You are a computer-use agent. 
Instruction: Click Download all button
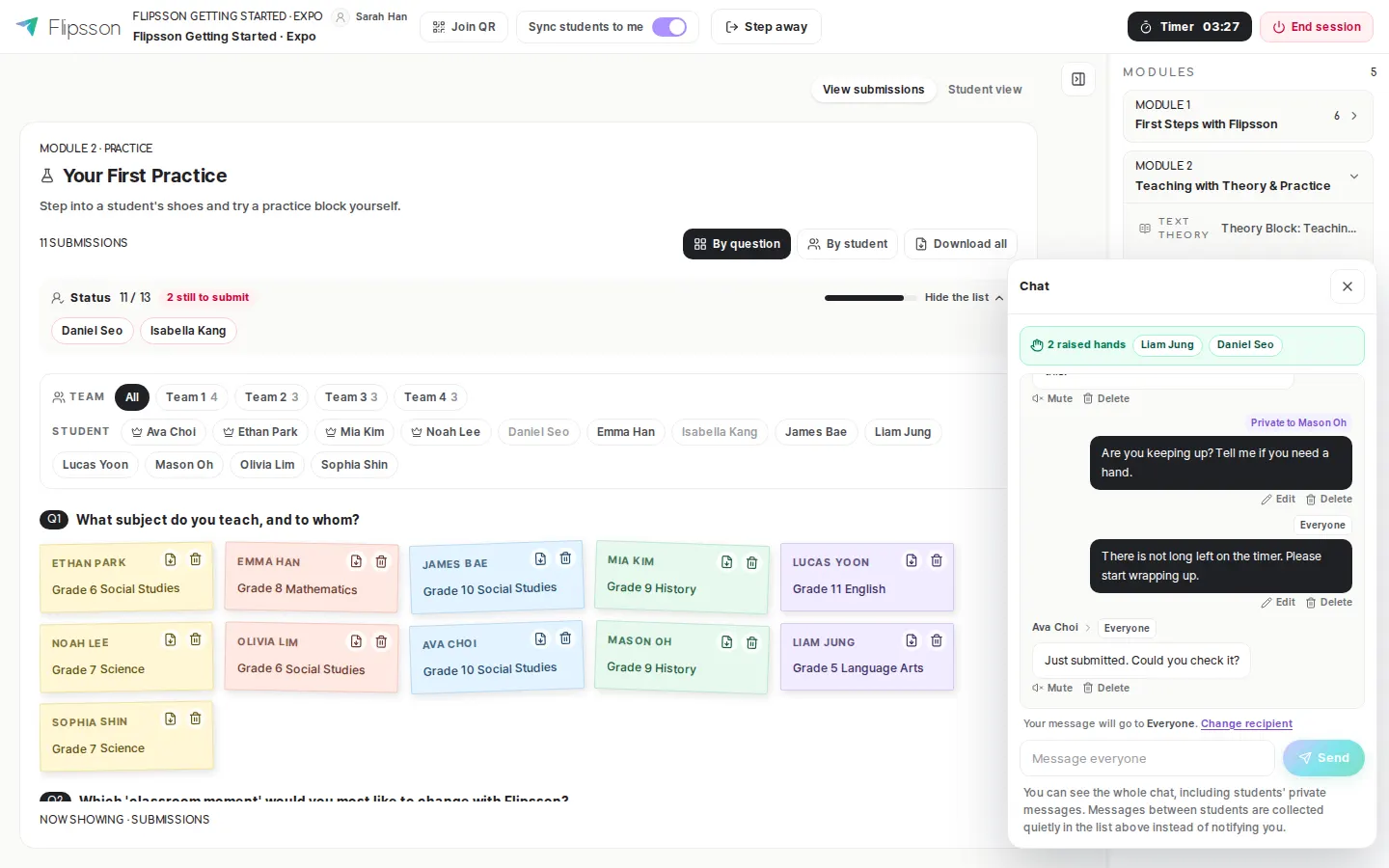click(x=961, y=244)
